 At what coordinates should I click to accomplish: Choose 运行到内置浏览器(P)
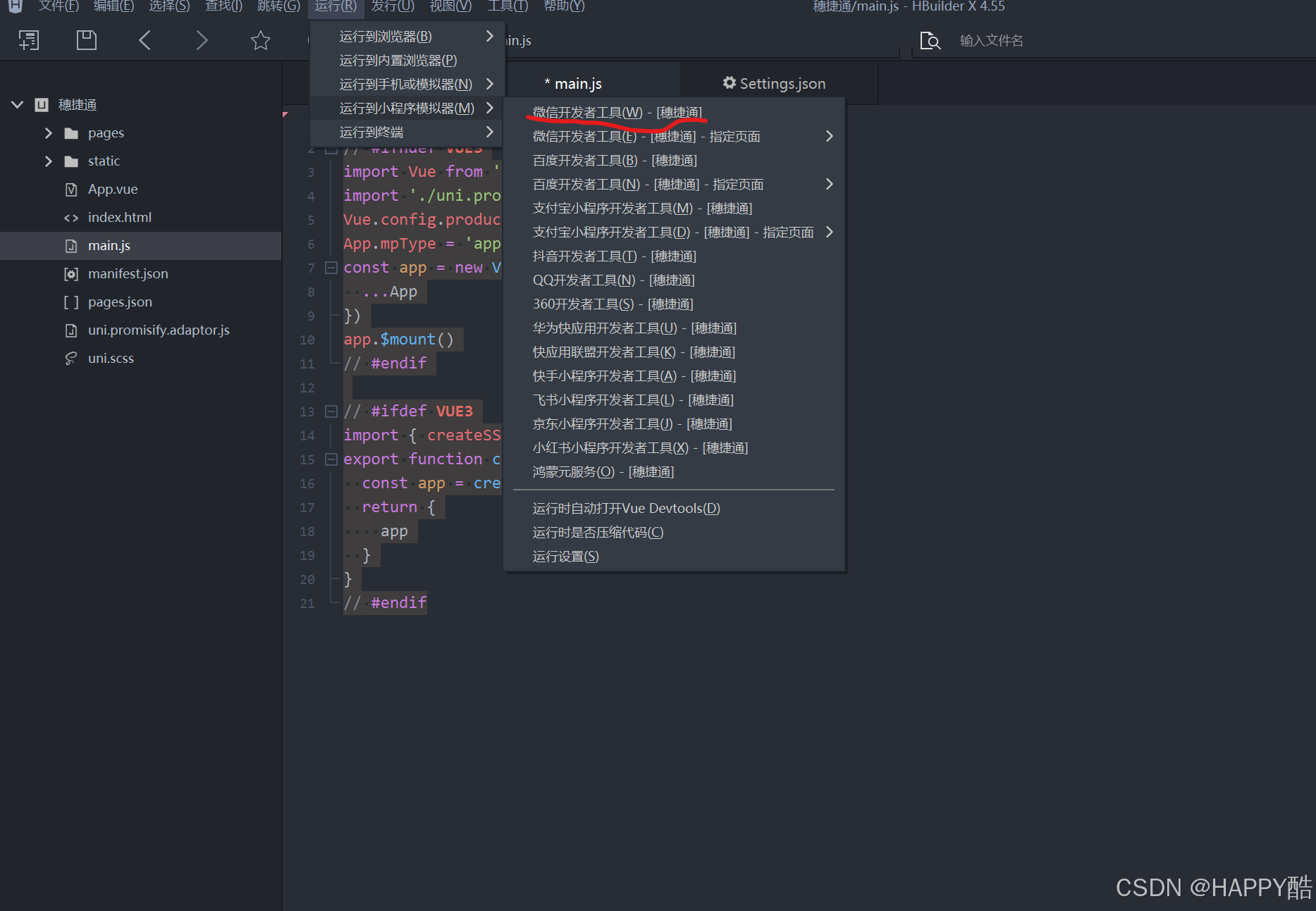coord(398,61)
